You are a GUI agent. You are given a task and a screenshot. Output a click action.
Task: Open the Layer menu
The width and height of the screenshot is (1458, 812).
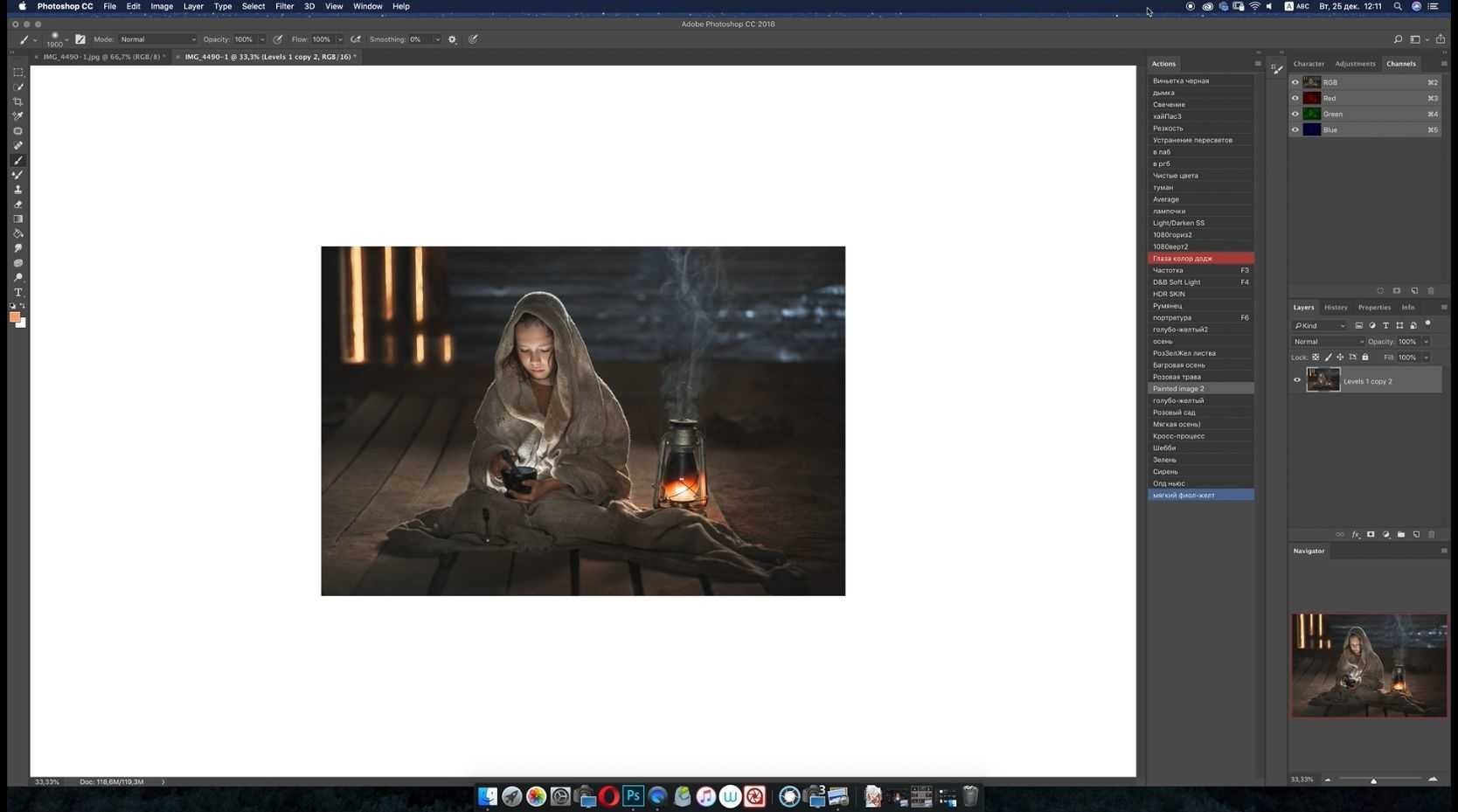point(193,6)
